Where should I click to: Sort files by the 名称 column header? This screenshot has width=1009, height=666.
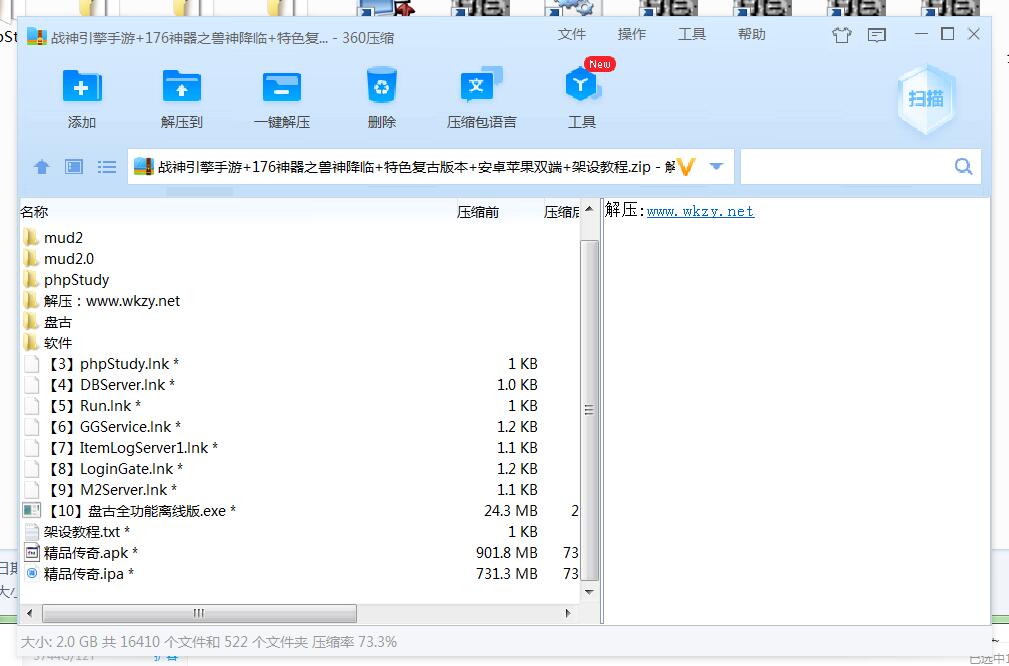(x=35, y=212)
